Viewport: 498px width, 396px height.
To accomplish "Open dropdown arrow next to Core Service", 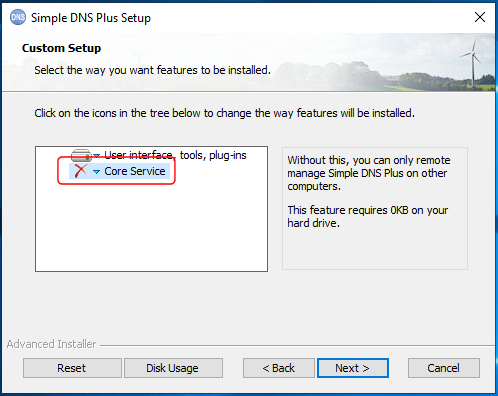I will [x=96, y=172].
